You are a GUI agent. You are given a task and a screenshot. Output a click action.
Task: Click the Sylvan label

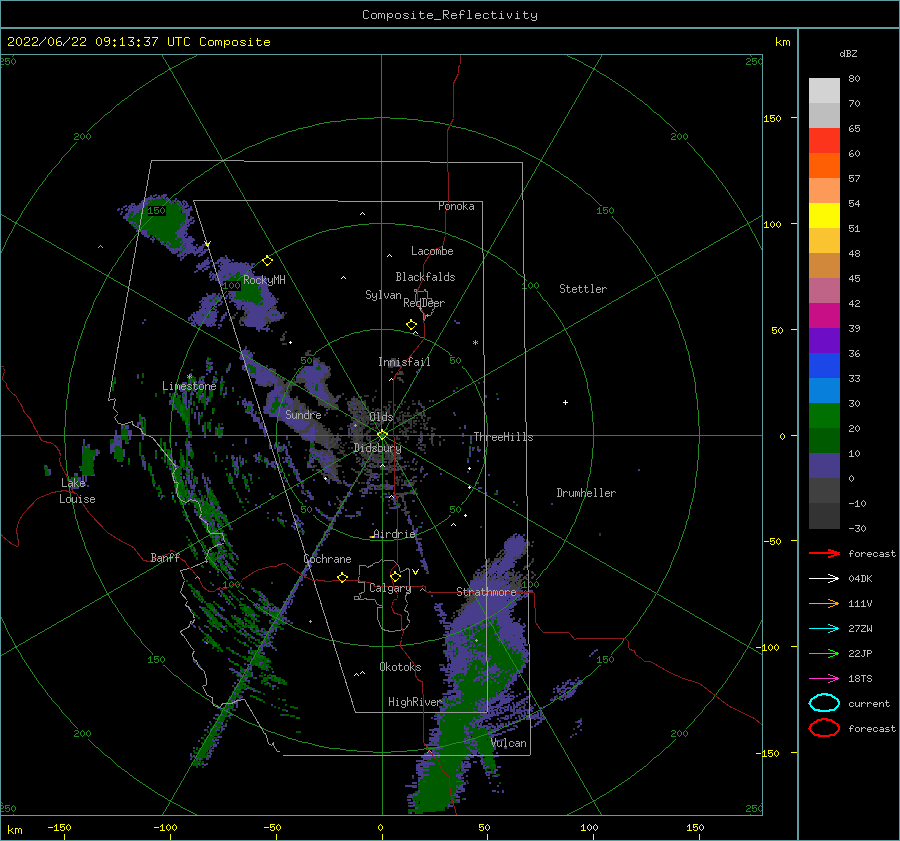(x=383, y=295)
